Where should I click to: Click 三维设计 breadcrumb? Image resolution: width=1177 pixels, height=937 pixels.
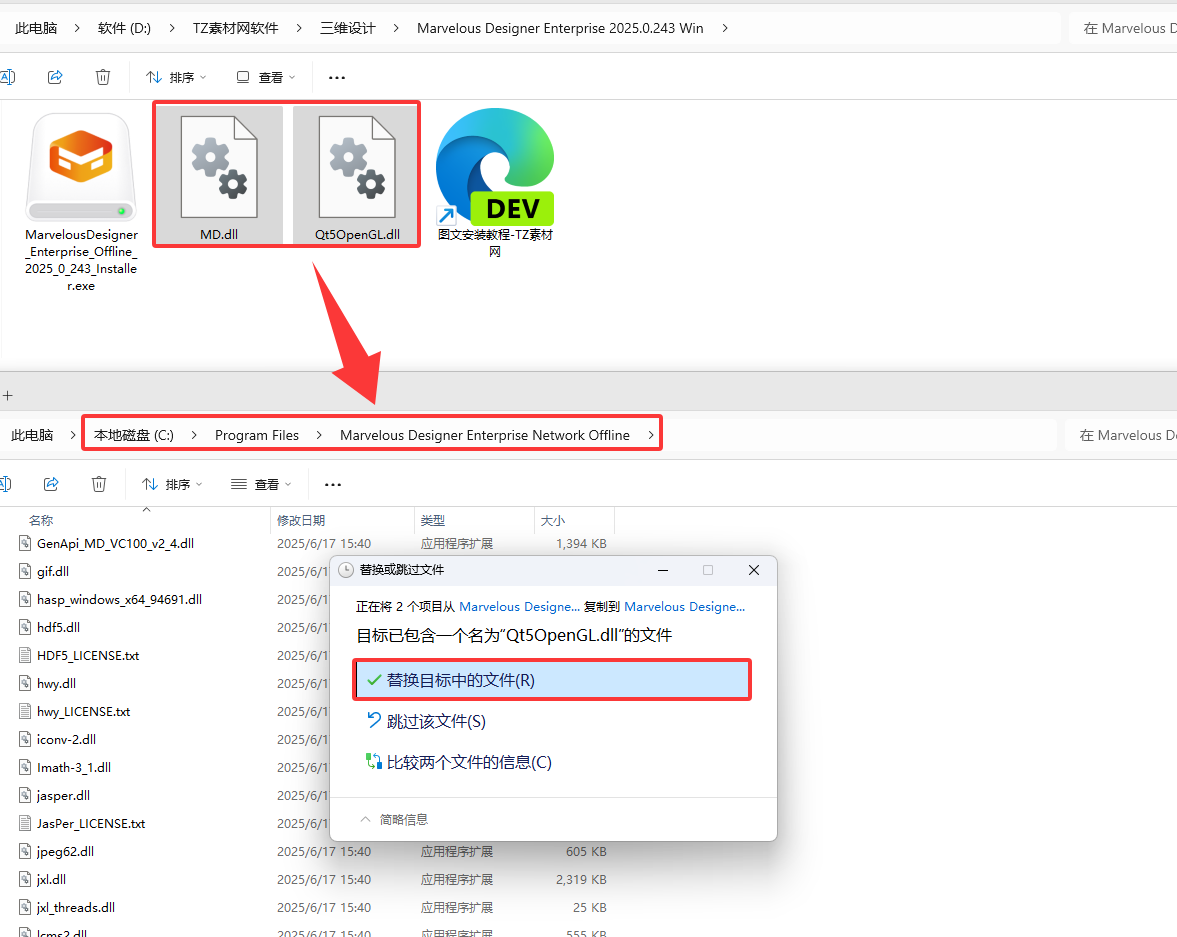[348, 29]
